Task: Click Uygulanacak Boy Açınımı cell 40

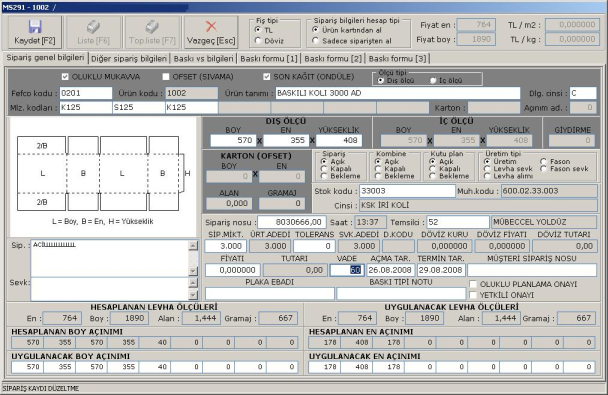Action: point(154,367)
